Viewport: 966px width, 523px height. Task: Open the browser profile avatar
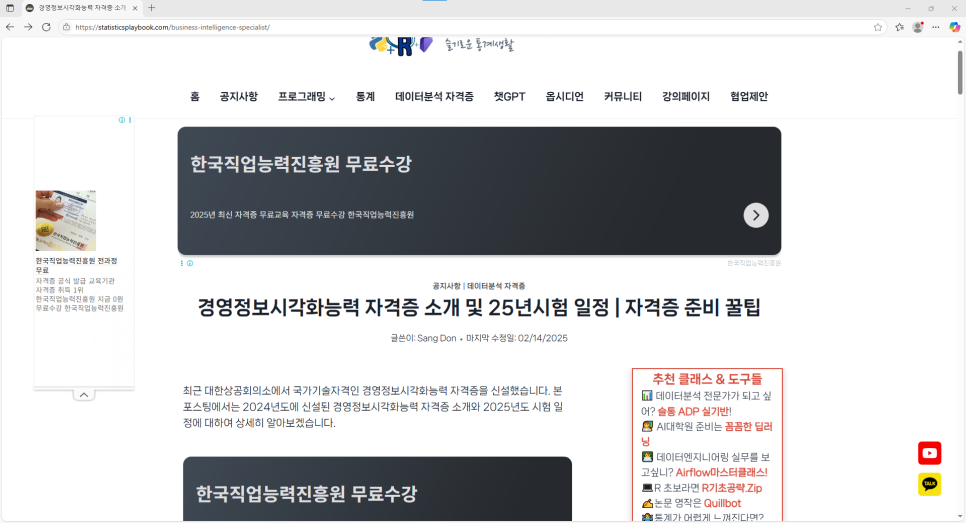(x=918, y=27)
